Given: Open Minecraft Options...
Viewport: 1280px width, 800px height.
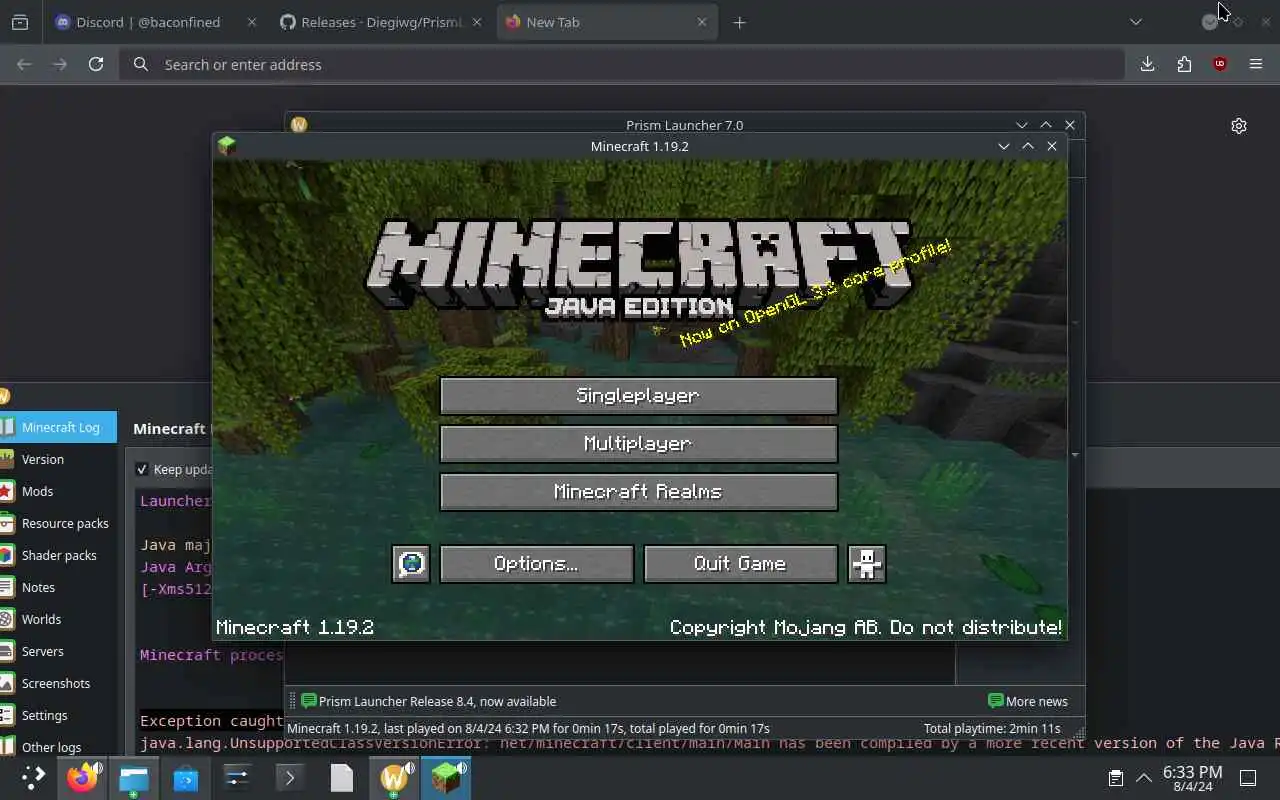Looking at the screenshot, I should pos(537,564).
